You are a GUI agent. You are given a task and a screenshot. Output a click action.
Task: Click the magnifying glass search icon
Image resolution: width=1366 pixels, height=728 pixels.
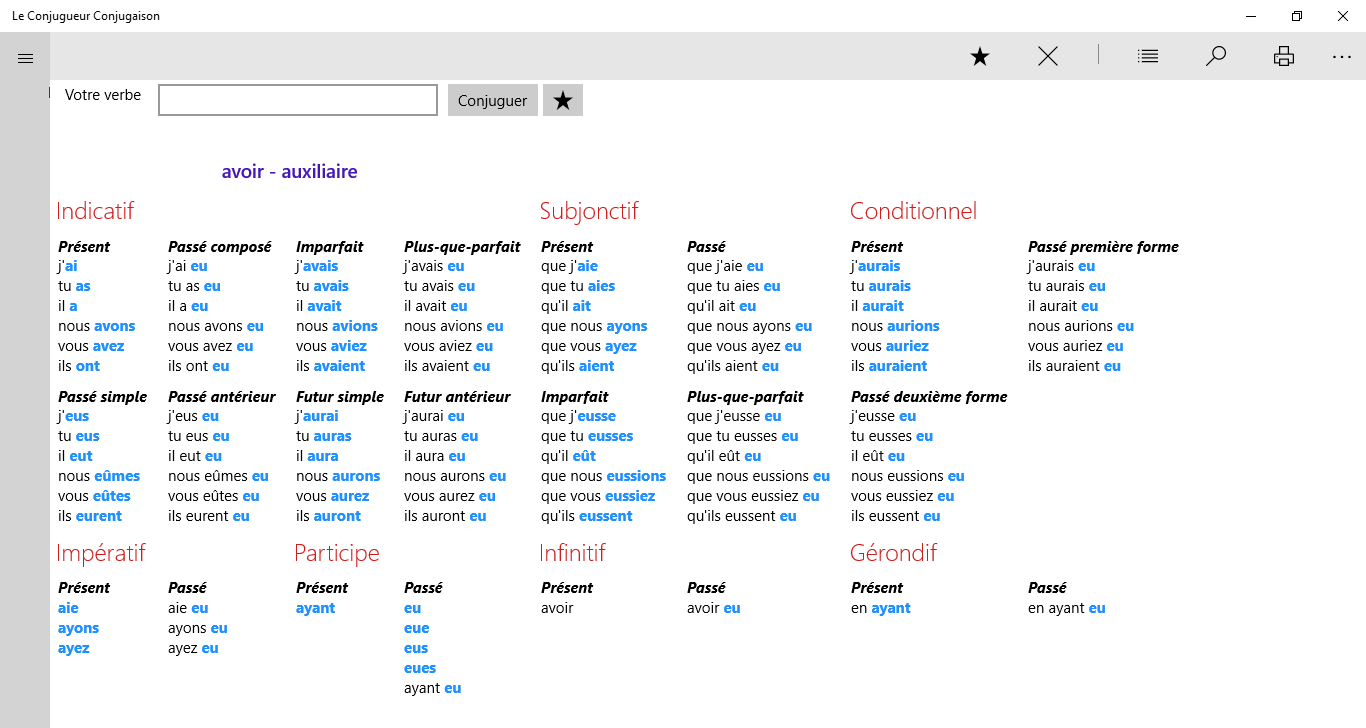point(1216,57)
